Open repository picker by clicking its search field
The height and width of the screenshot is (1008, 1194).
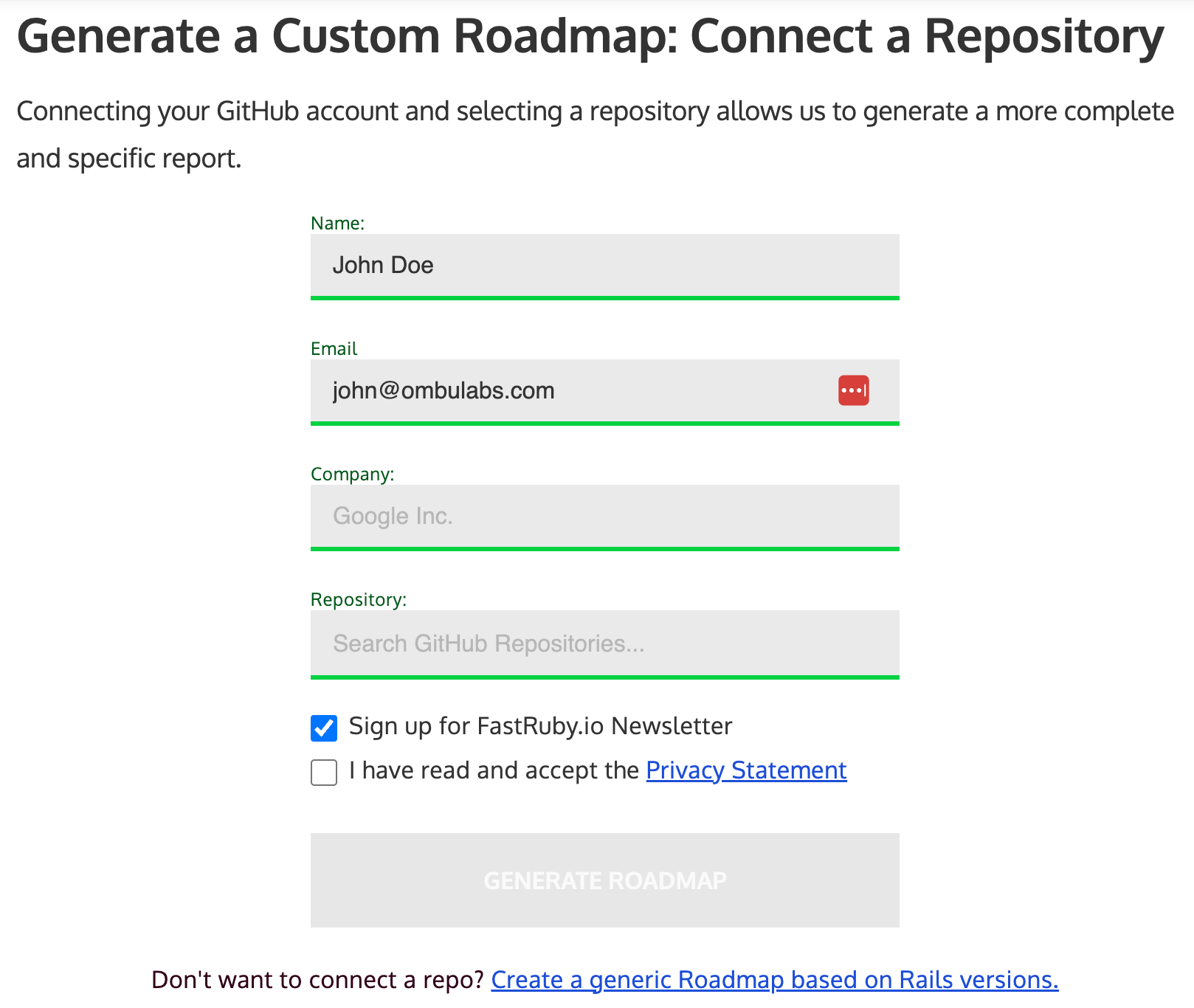604,643
